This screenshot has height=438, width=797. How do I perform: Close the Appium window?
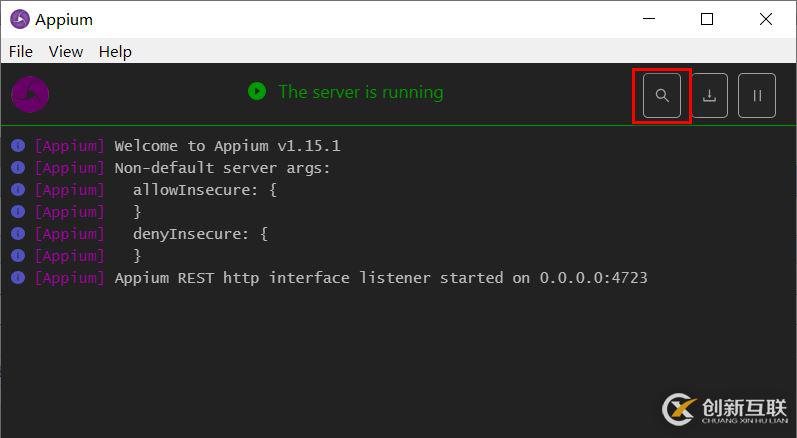766,19
